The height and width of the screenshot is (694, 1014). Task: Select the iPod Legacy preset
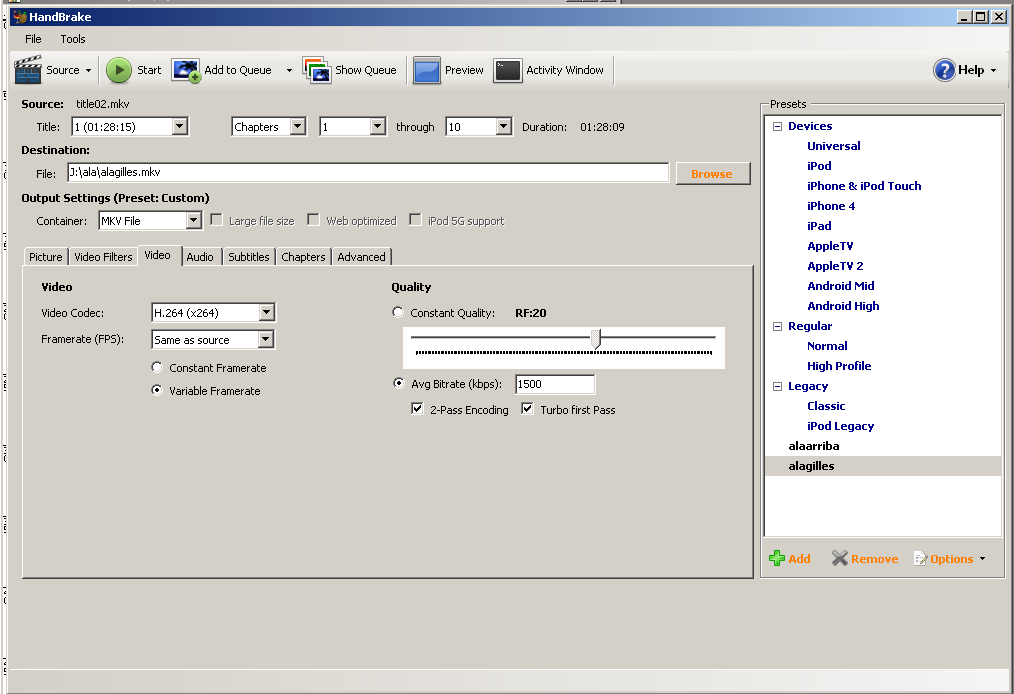pos(840,426)
